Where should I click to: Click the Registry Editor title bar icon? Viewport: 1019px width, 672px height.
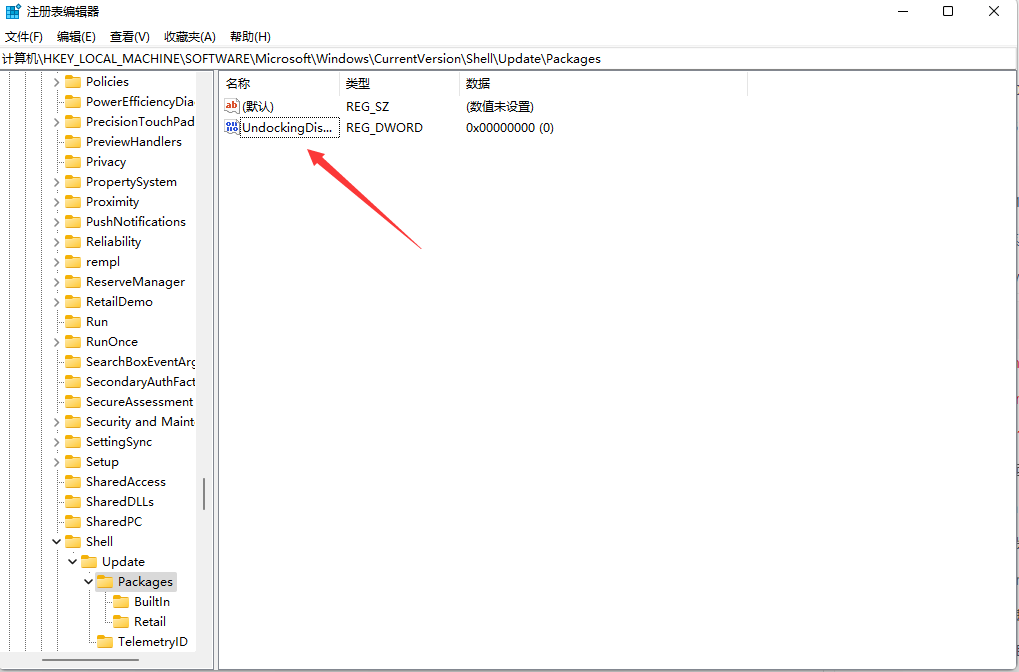[x=12, y=11]
